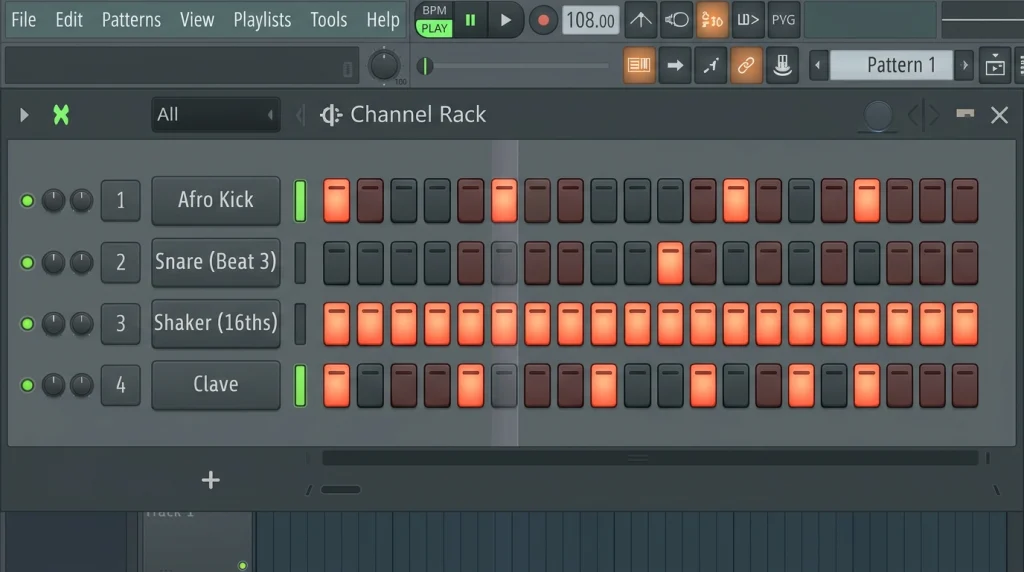Select the next pattern arrow
1024x572 pixels.
965,65
